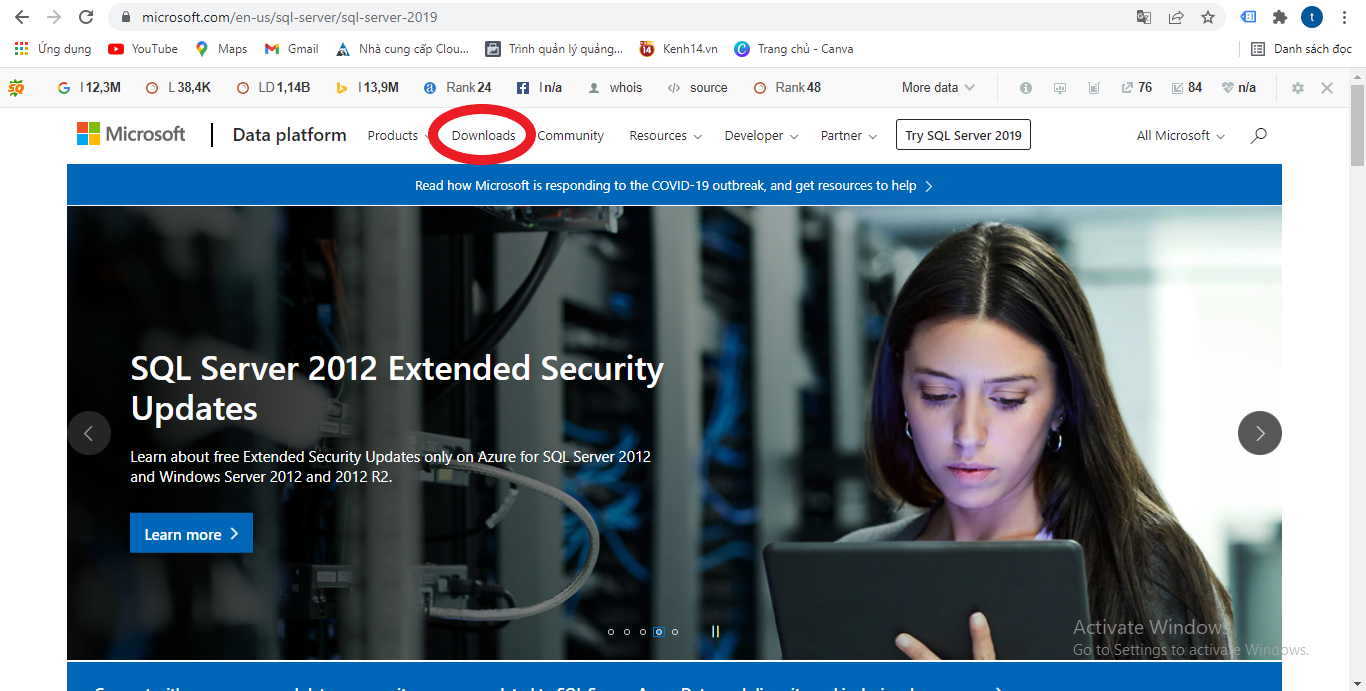
Task: Open the Danh sách đọc reading list
Action: coord(1301,49)
